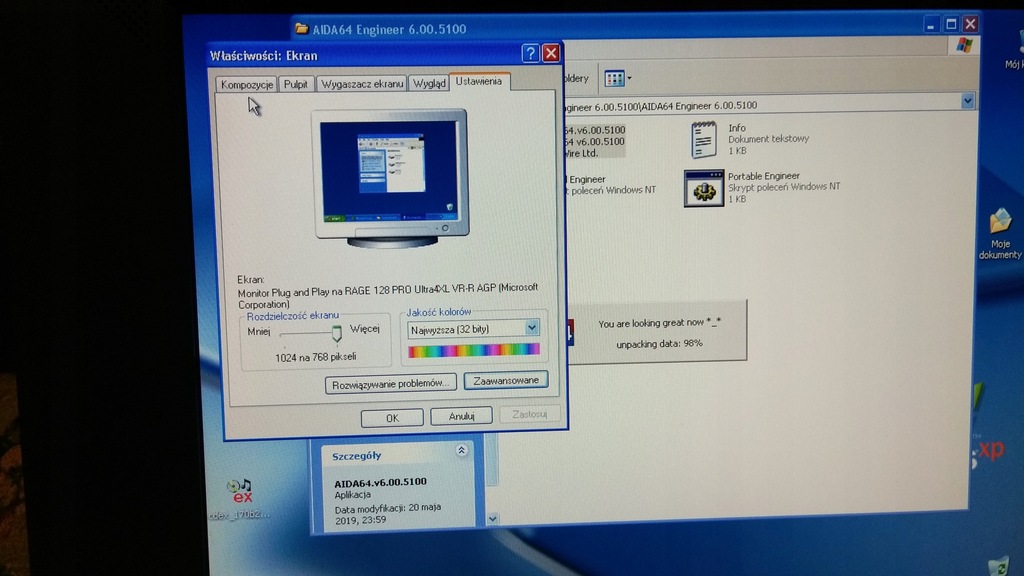Select the Info text document icon
The width and height of the screenshot is (1024, 576).
(703, 140)
